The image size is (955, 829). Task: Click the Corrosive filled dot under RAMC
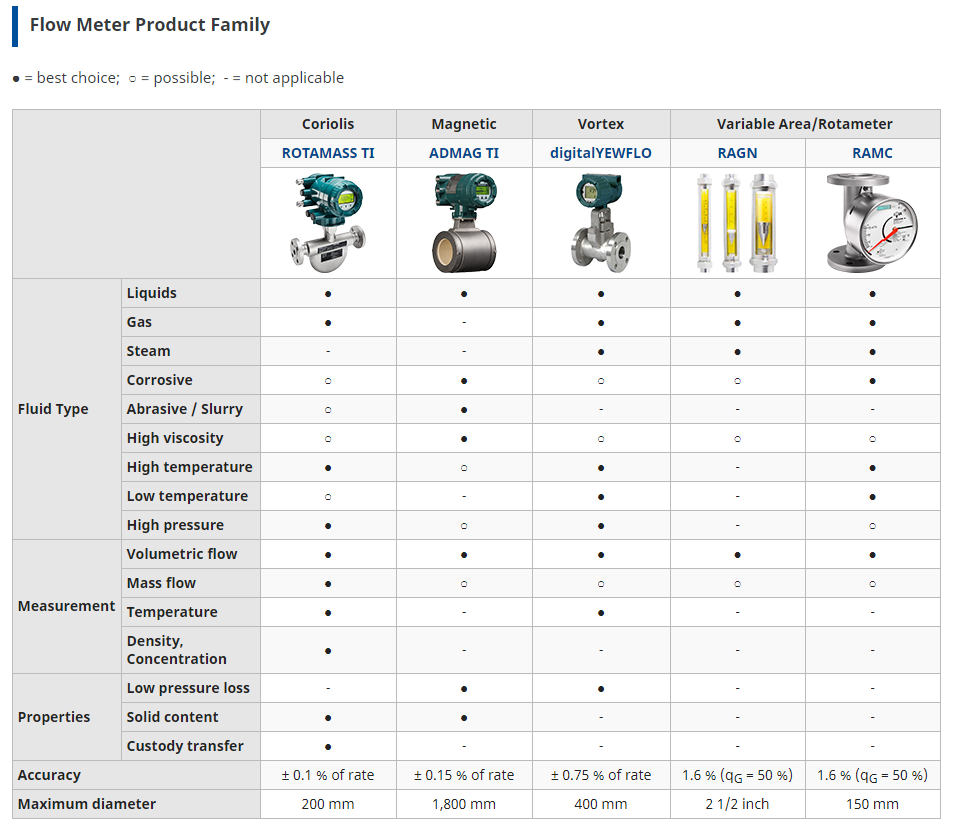click(872, 381)
